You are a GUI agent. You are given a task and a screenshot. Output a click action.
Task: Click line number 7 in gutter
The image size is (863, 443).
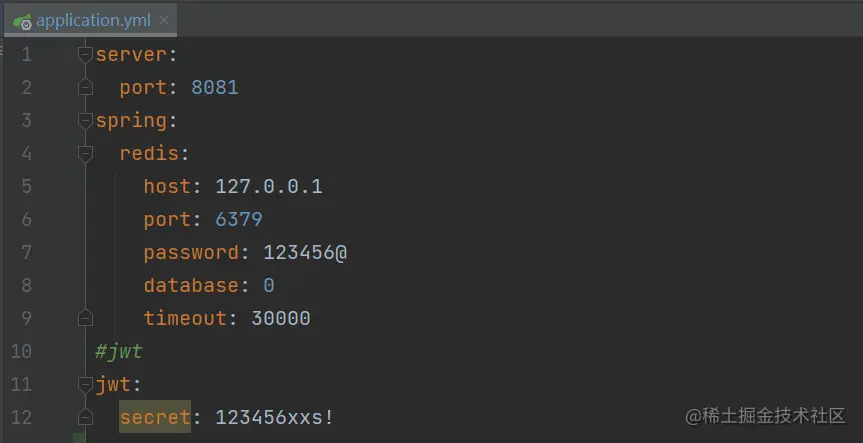click(x=26, y=253)
